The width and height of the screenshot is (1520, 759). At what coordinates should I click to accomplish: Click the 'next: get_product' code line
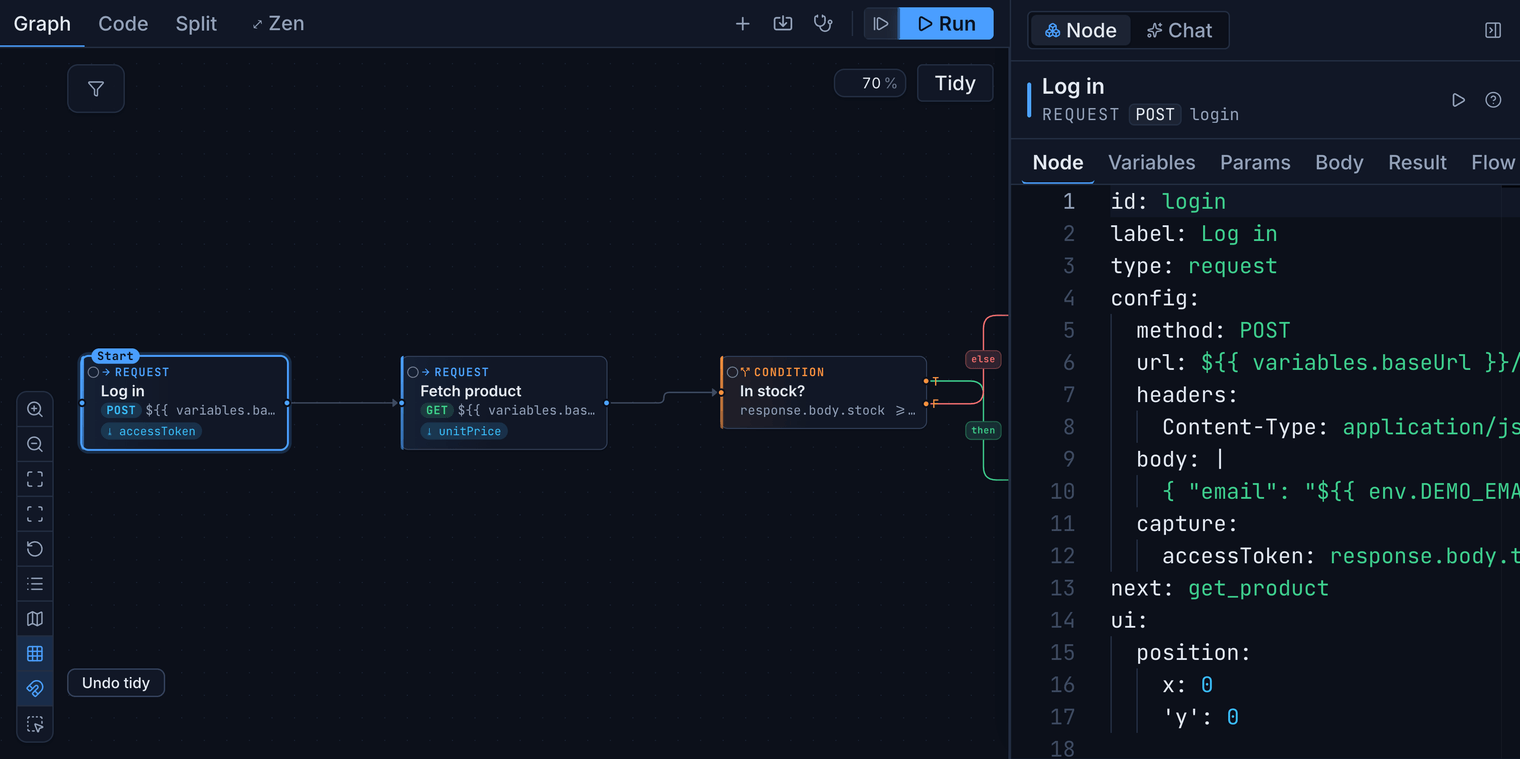(1220, 588)
